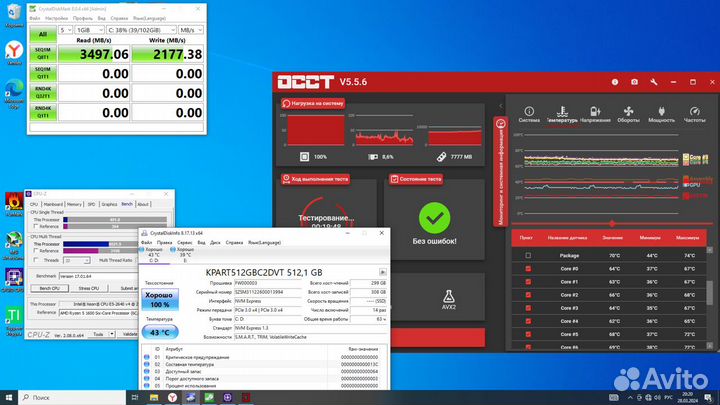Open Yandex browser desktop icon
The width and height of the screenshot is (720, 405).
tap(14, 50)
